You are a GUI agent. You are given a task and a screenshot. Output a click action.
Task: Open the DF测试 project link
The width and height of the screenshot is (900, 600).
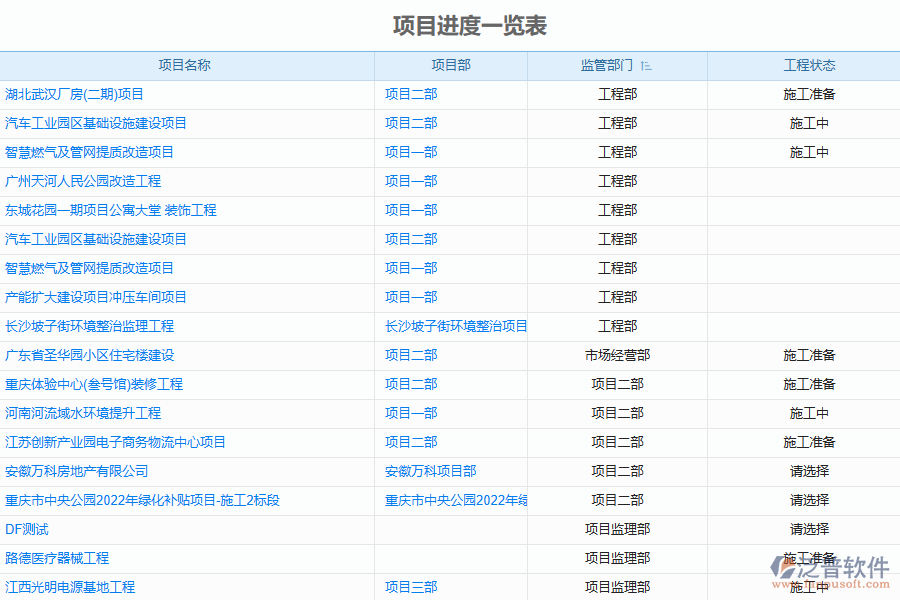click(x=27, y=529)
